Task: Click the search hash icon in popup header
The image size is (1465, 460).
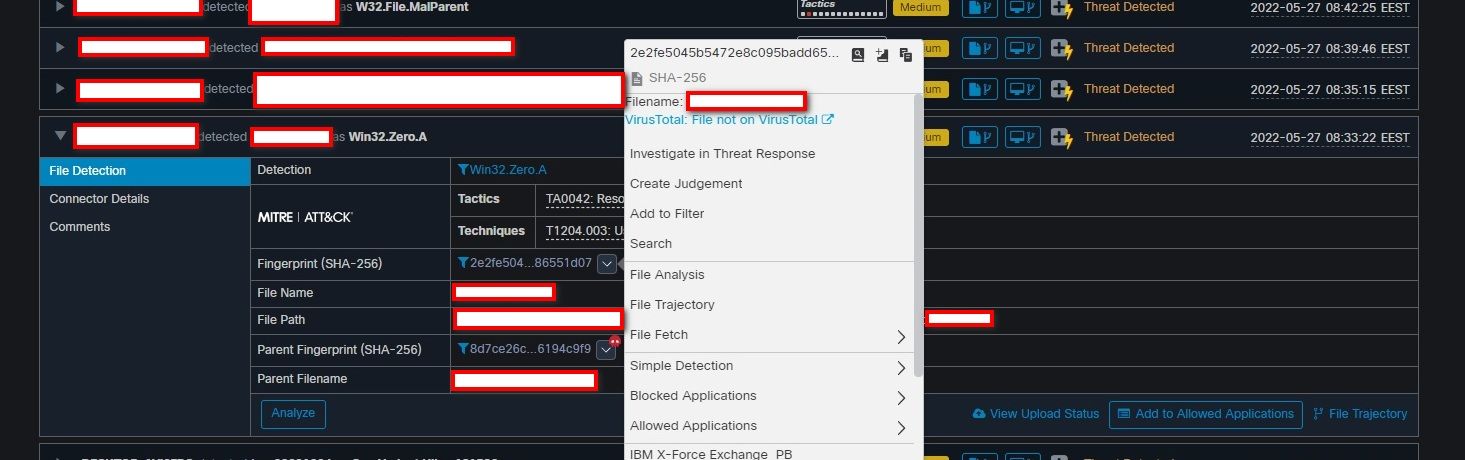Action: 857,55
